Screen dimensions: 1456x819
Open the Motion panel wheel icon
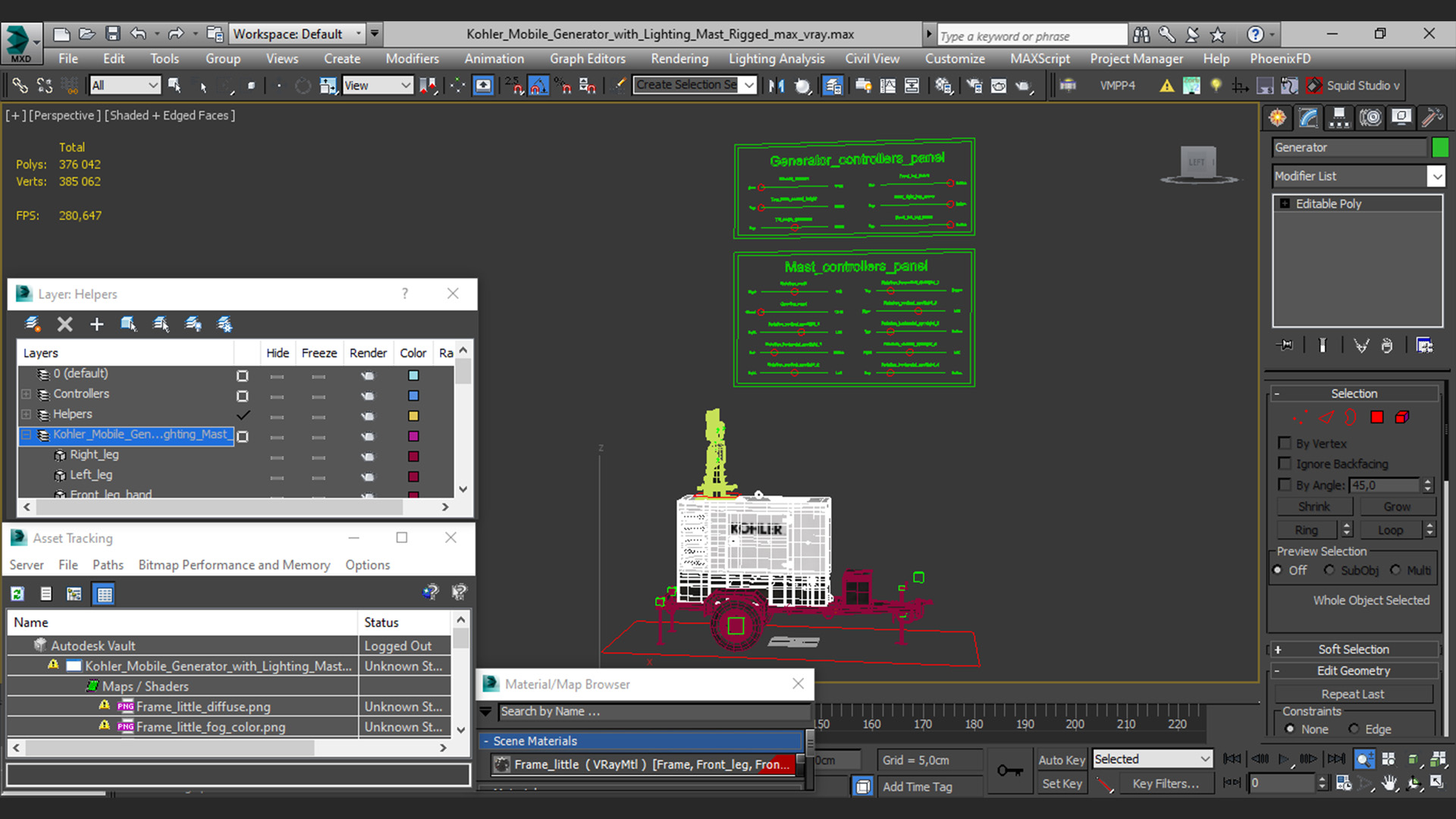tap(1370, 118)
